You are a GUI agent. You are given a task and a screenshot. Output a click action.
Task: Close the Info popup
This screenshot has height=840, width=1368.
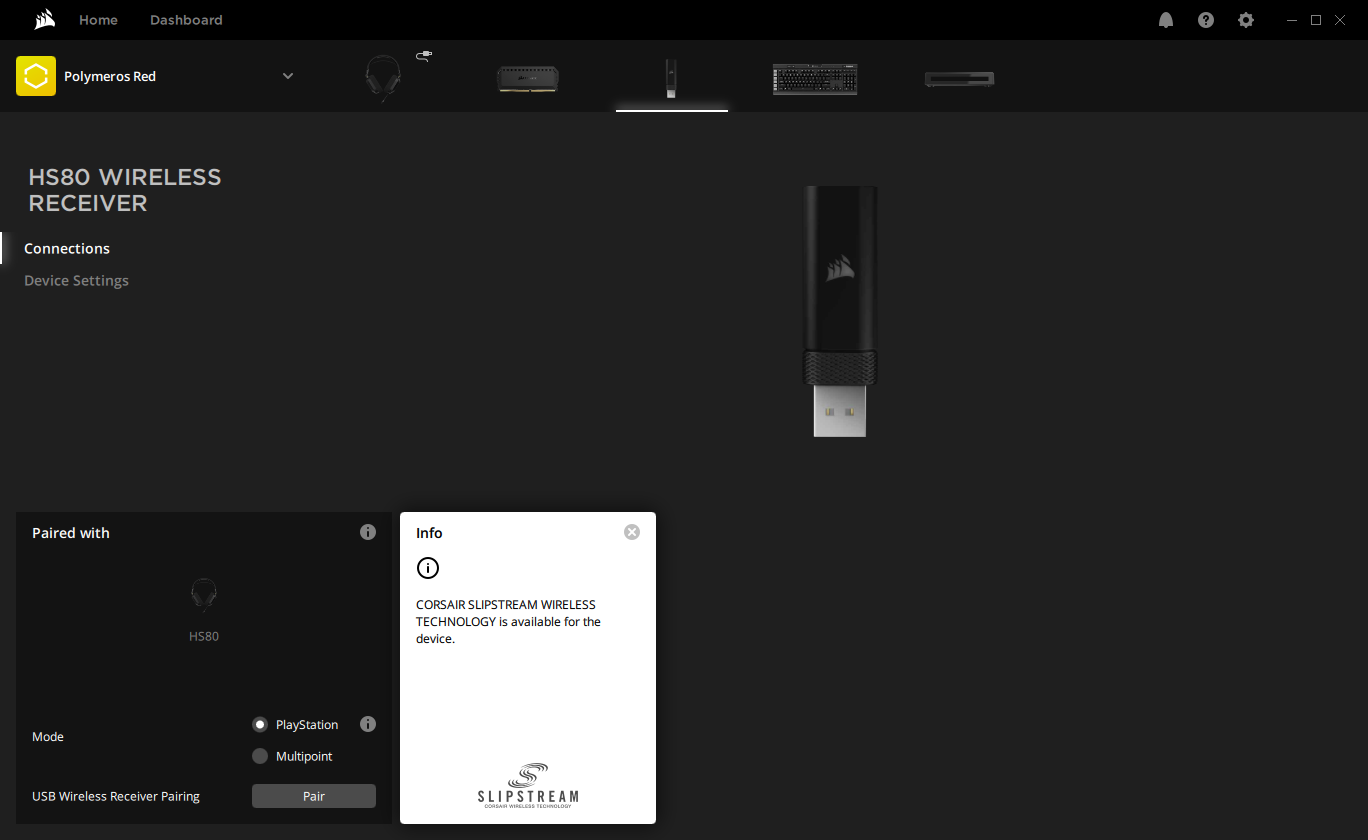click(632, 532)
